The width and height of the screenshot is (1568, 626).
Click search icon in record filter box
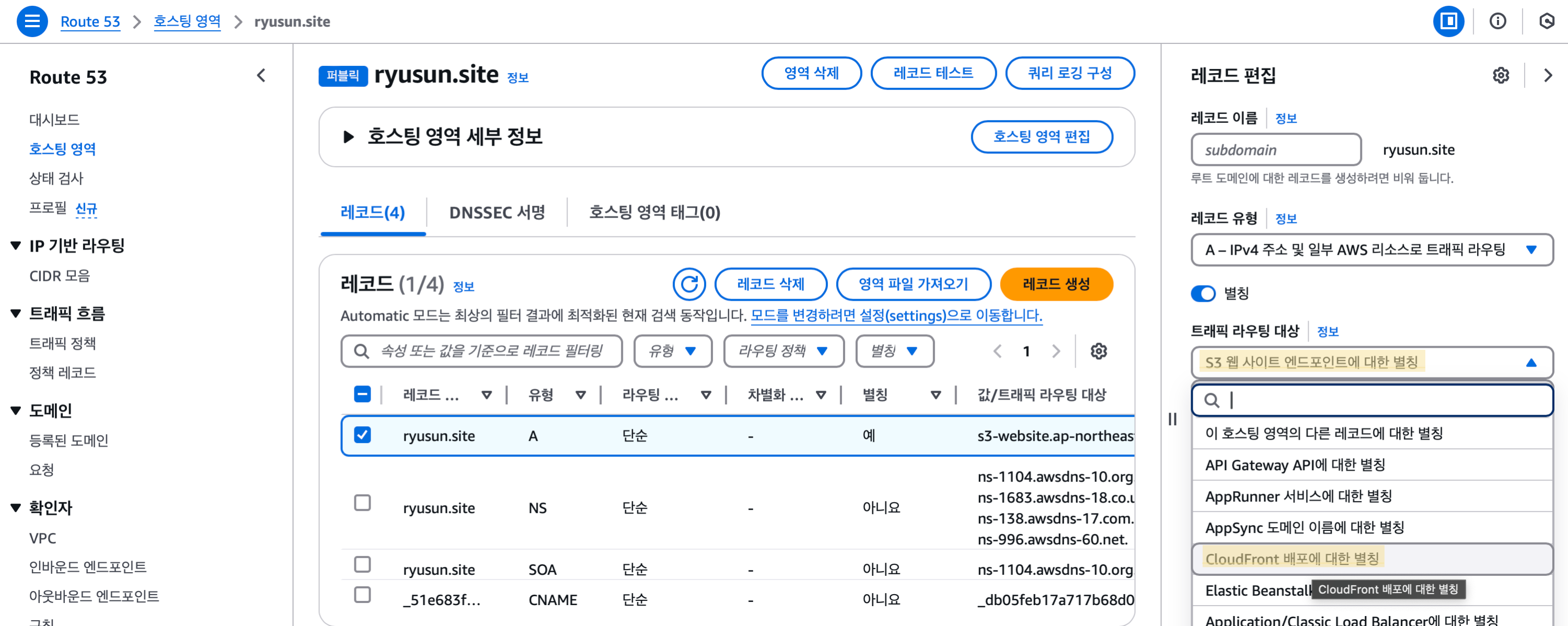pos(361,351)
